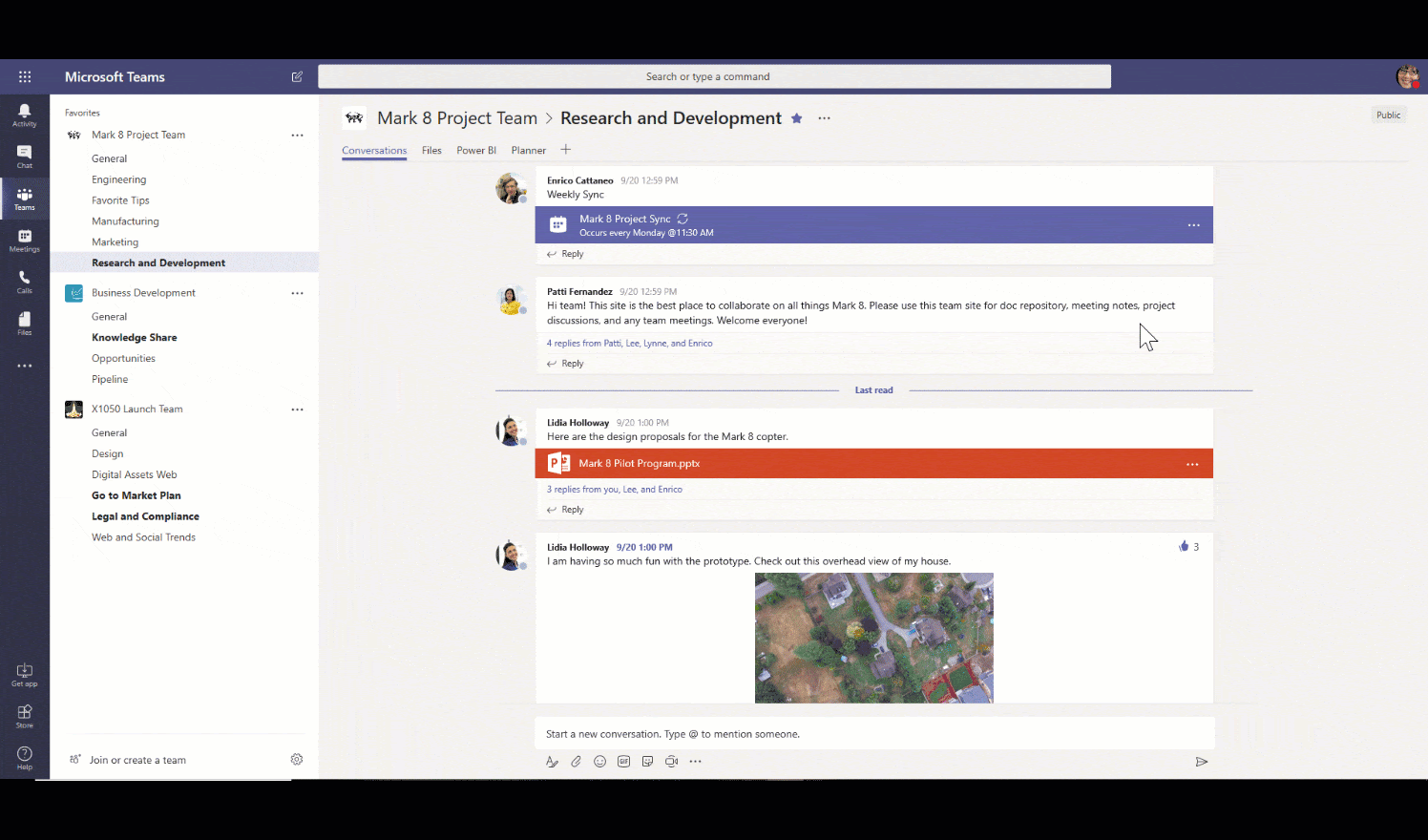This screenshot has height=840, width=1428.
Task: Open Meetings in the left rail
Action: [25, 241]
